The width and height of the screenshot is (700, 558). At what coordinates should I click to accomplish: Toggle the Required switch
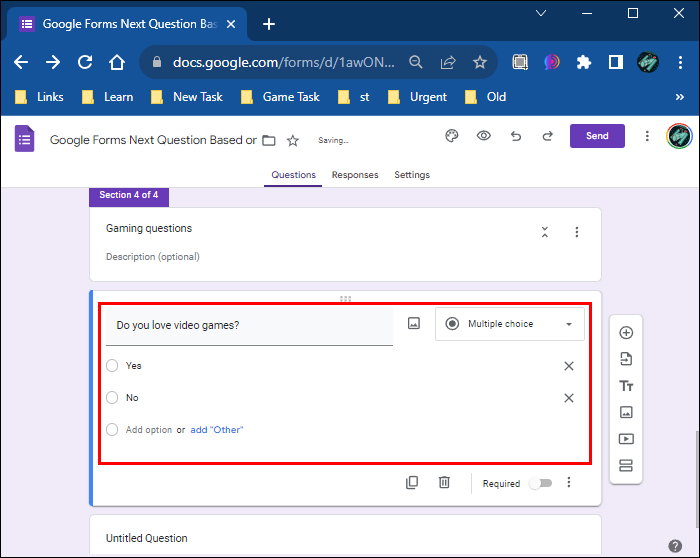pos(539,483)
